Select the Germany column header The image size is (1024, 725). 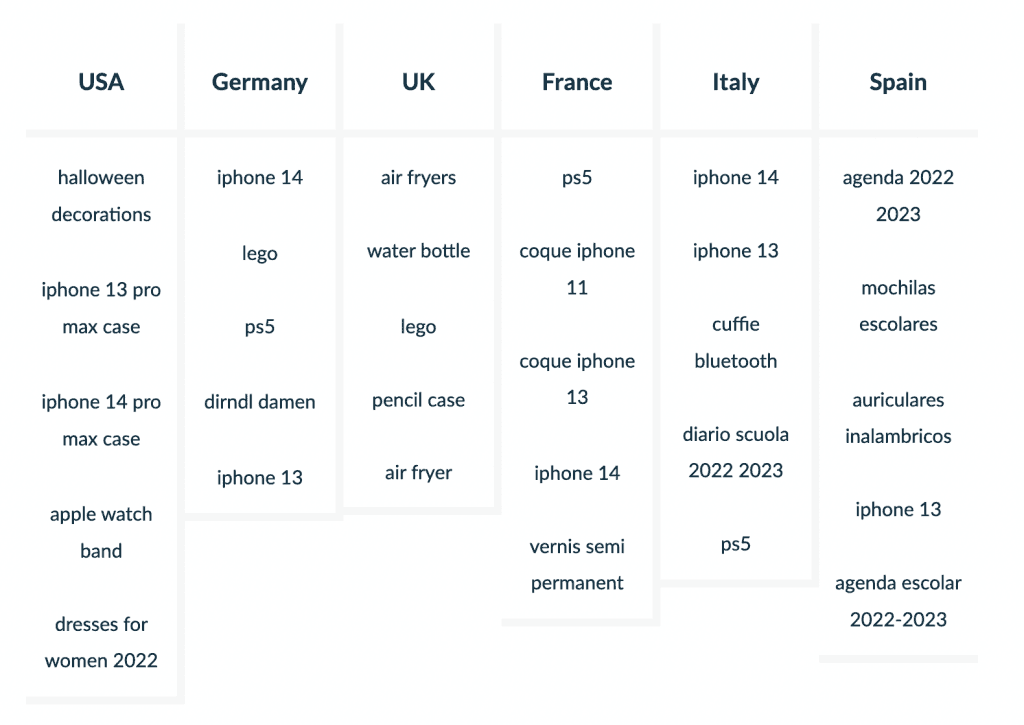[259, 82]
